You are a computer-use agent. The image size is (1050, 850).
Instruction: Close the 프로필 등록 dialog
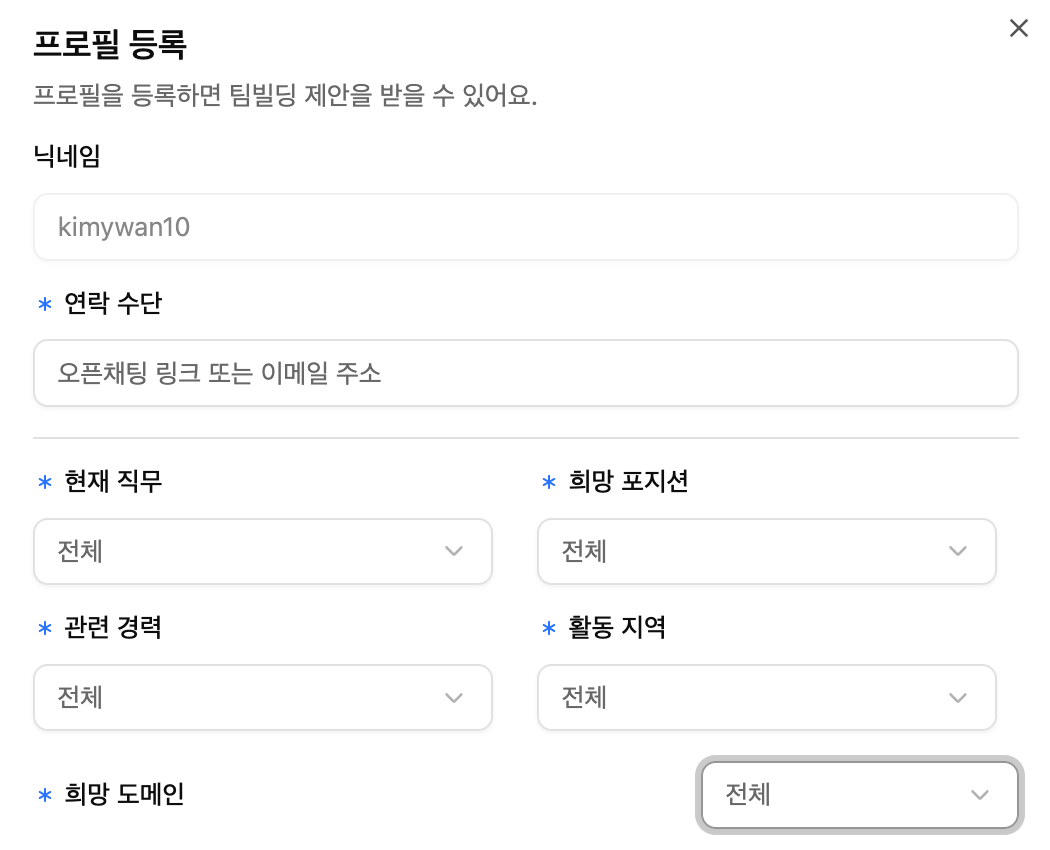1018,28
